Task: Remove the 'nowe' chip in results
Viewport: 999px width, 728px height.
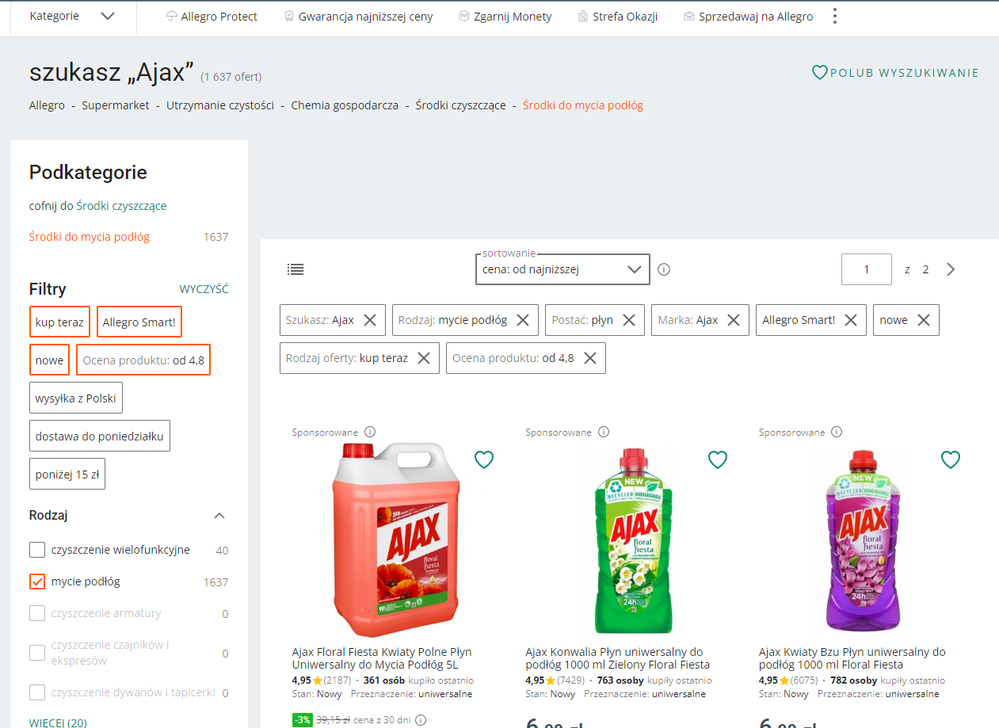Action: pyautogui.click(x=924, y=320)
